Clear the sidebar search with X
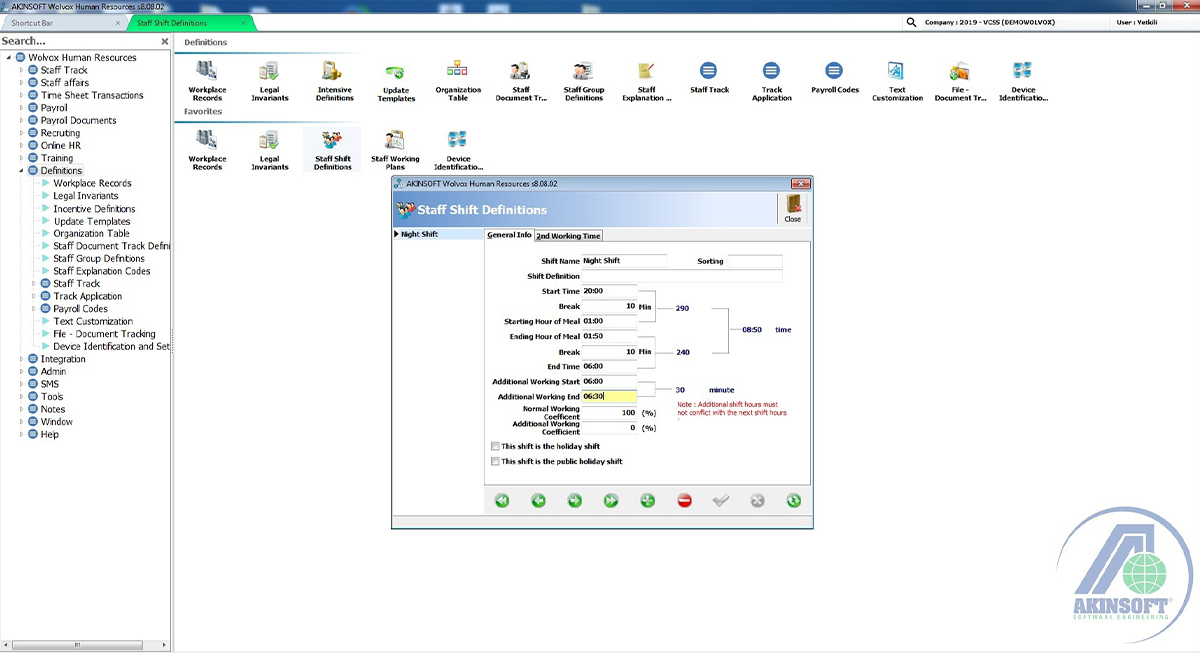The width and height of the screenshot is (1200, 653). 165,42
